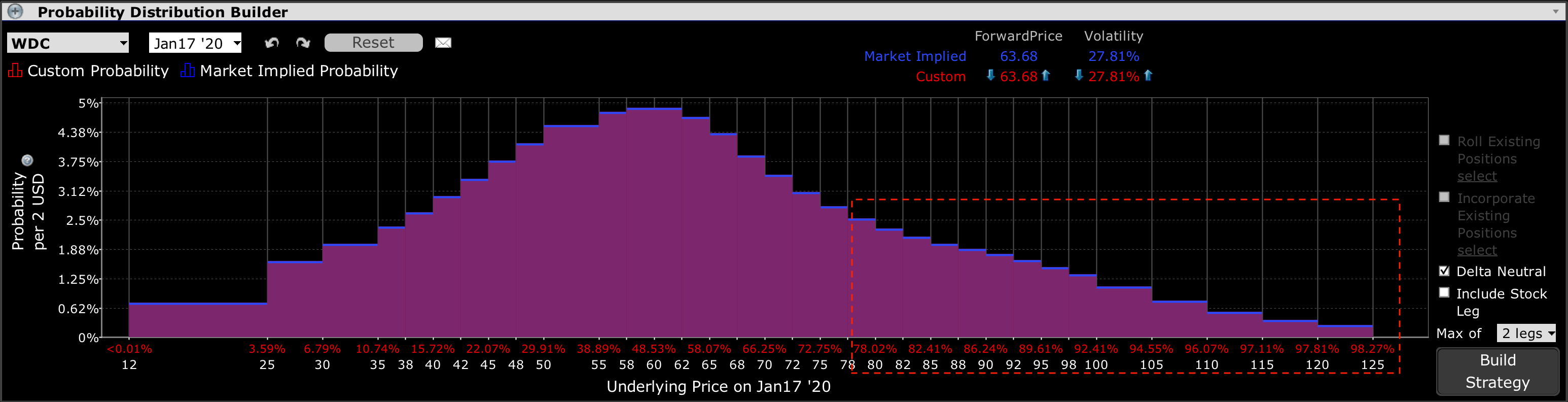Click the tallest histogram bar between 58 and 62
Image resolution: width=1568 pixels, height=402 pixels.
coord(654,223)
